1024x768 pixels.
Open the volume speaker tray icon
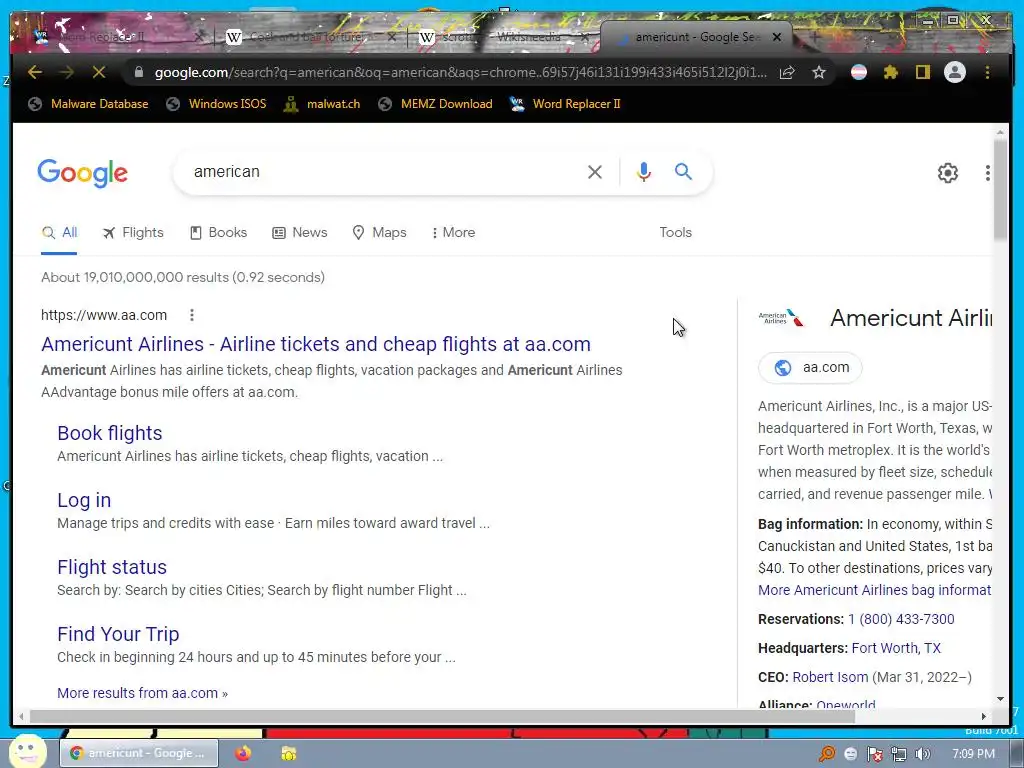coord(922,754)
